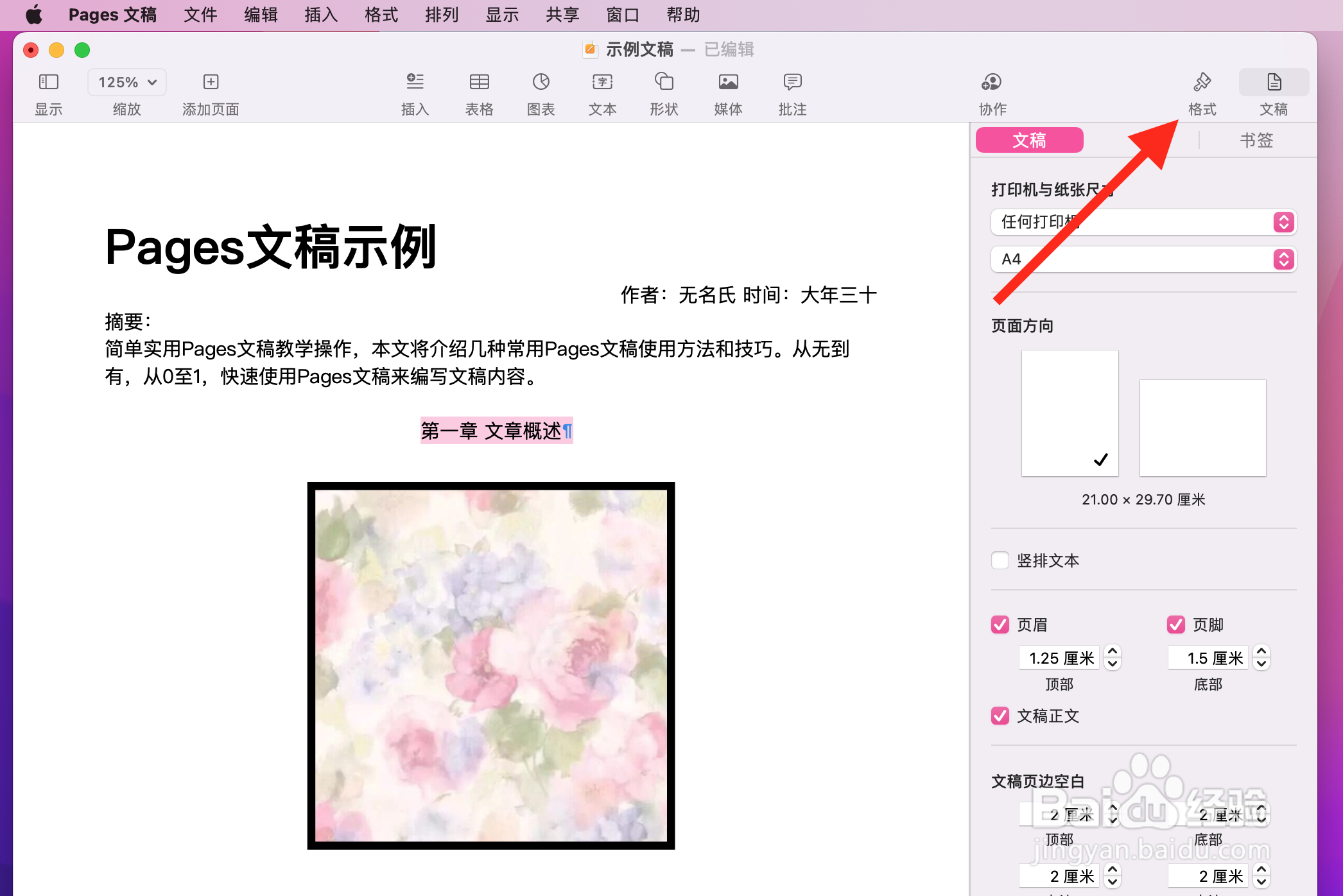Adjust the 底部 margin stepper under 文稿页边空白
1343x896 pixels.
1262,814
